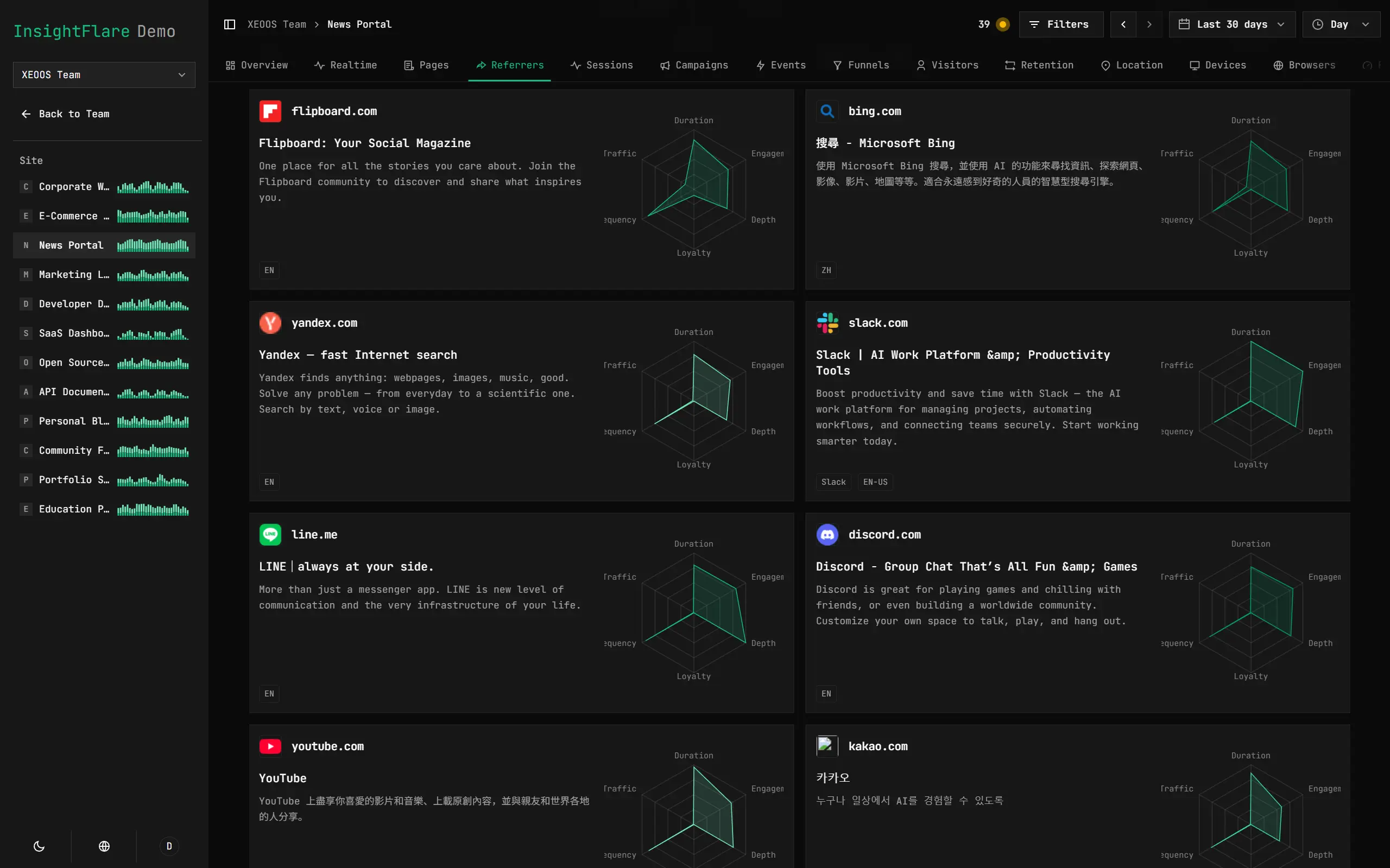1390x868 pixels.
Task: Select E-Commerce site in sidebar
Action: pos(104,216)
